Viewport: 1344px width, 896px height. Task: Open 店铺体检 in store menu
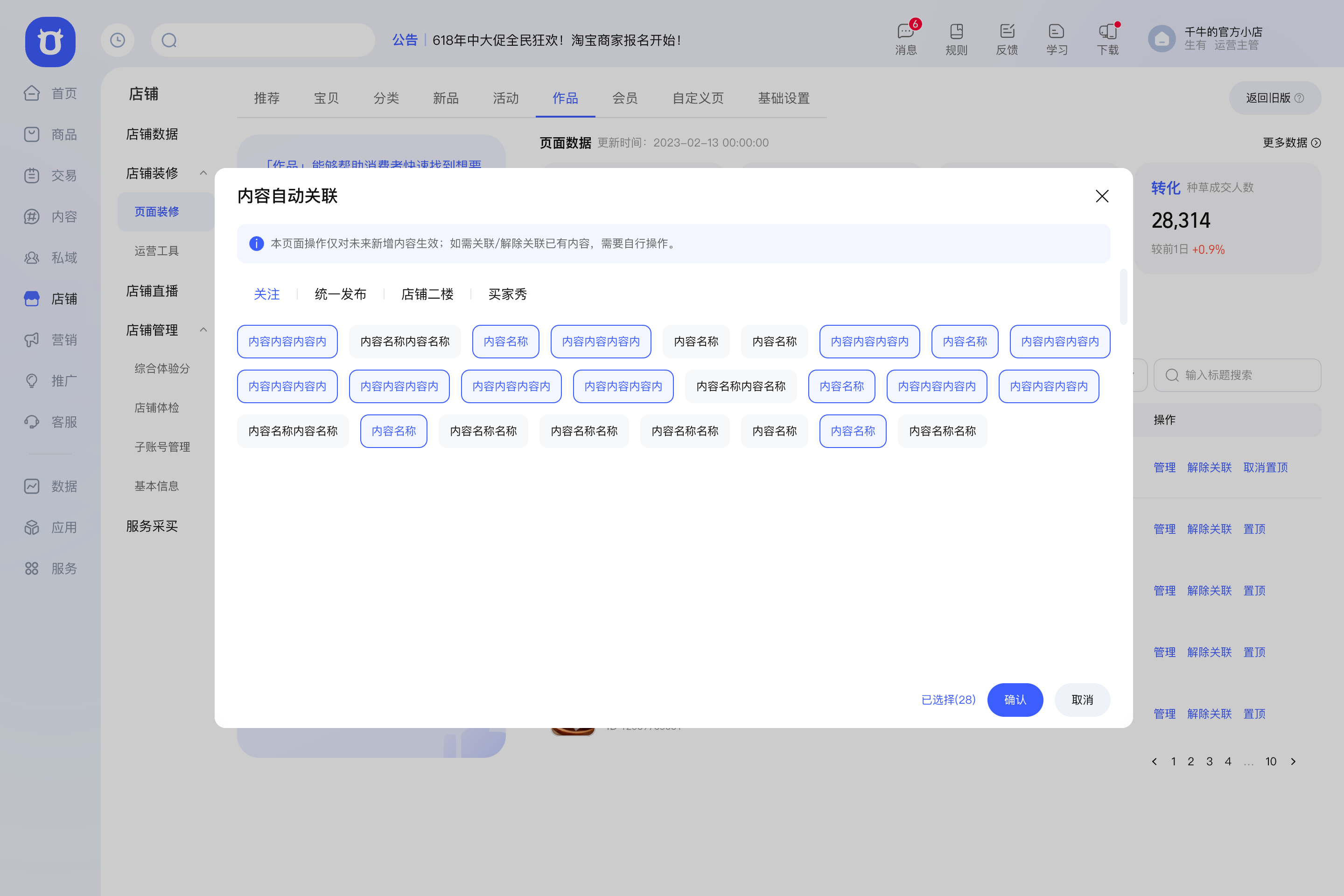157,408
